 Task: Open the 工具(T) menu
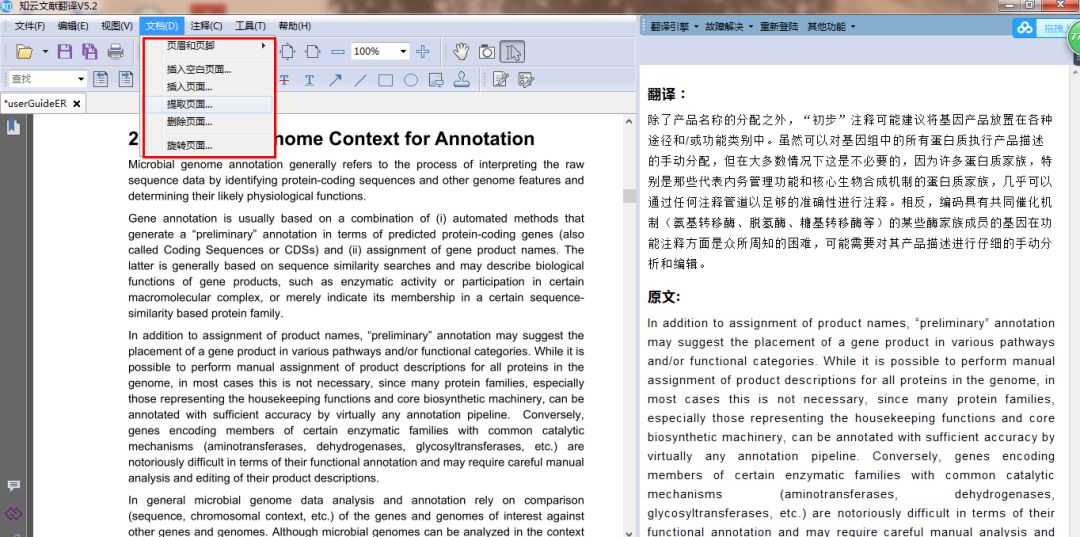click(250, 26)
